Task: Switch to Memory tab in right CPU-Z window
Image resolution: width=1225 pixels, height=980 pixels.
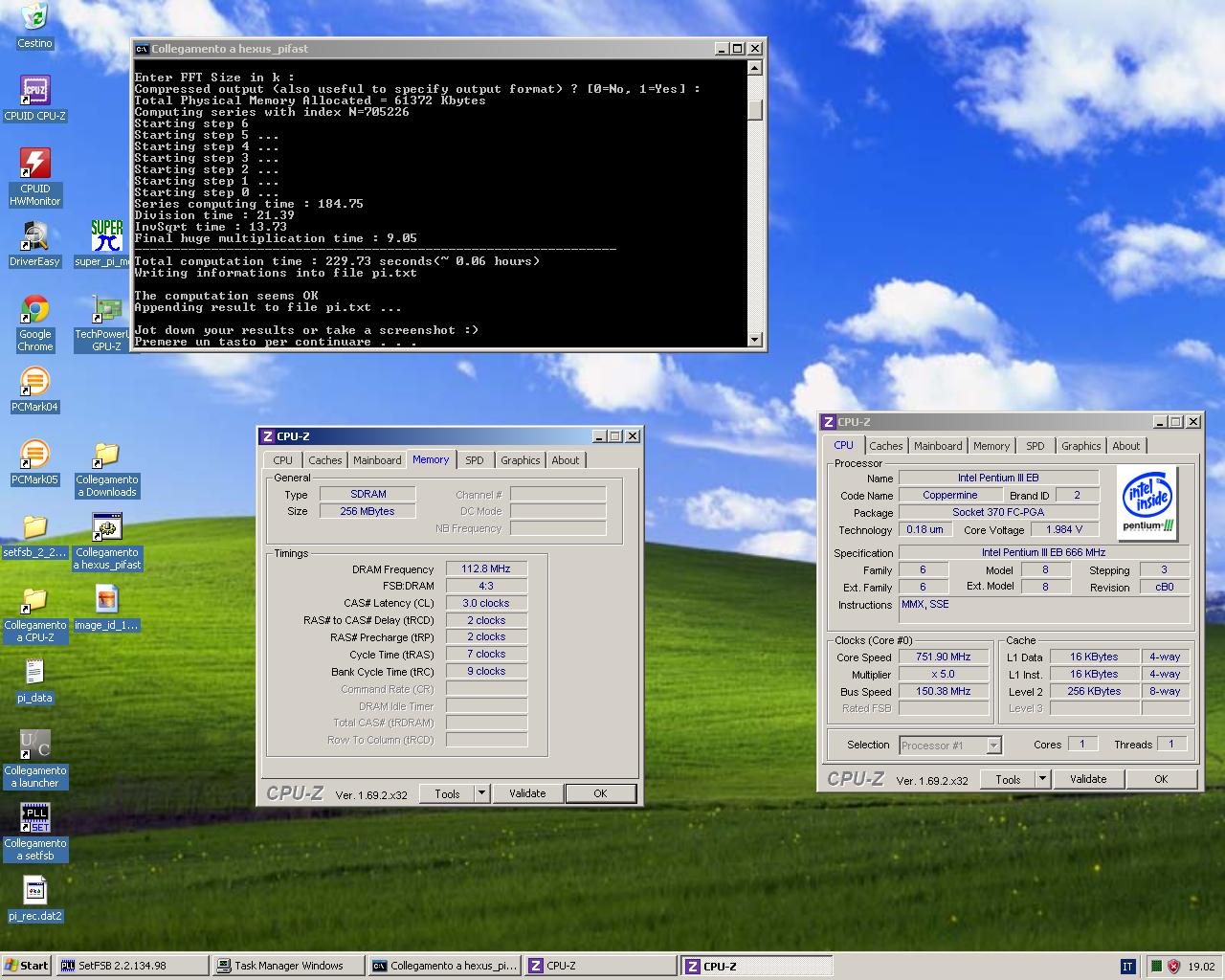Action: pyautogui.click(x=991, y=446)
